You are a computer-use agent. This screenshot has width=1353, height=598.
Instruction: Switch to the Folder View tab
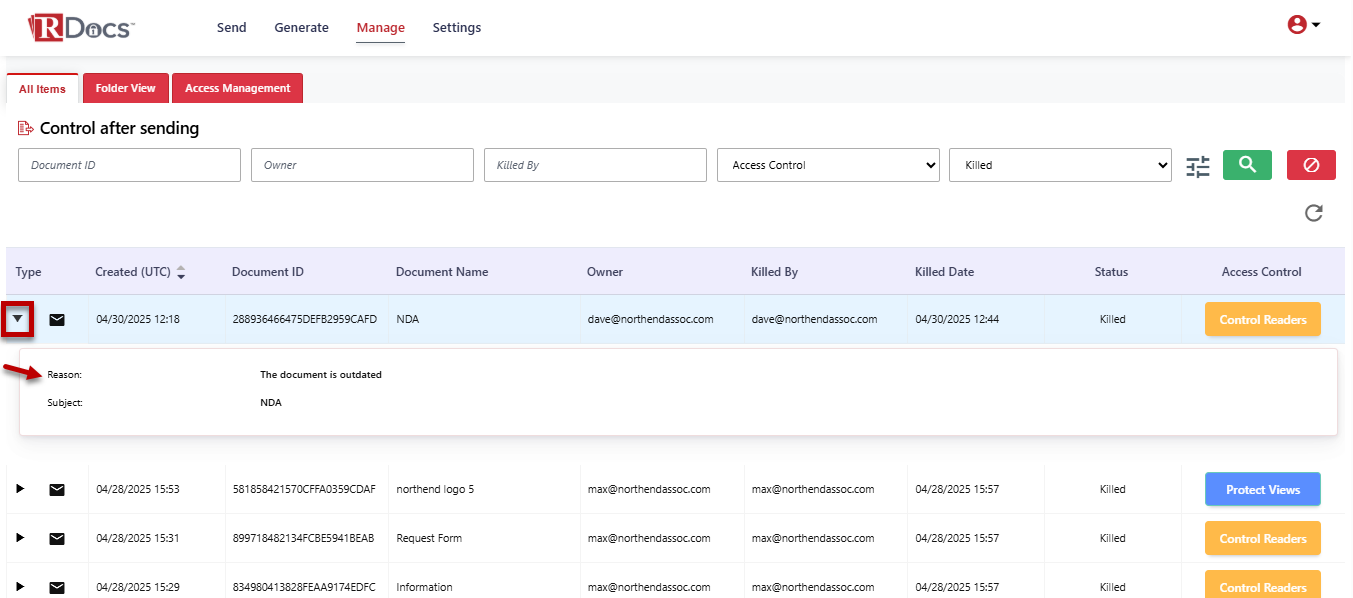tap(126, 88)
